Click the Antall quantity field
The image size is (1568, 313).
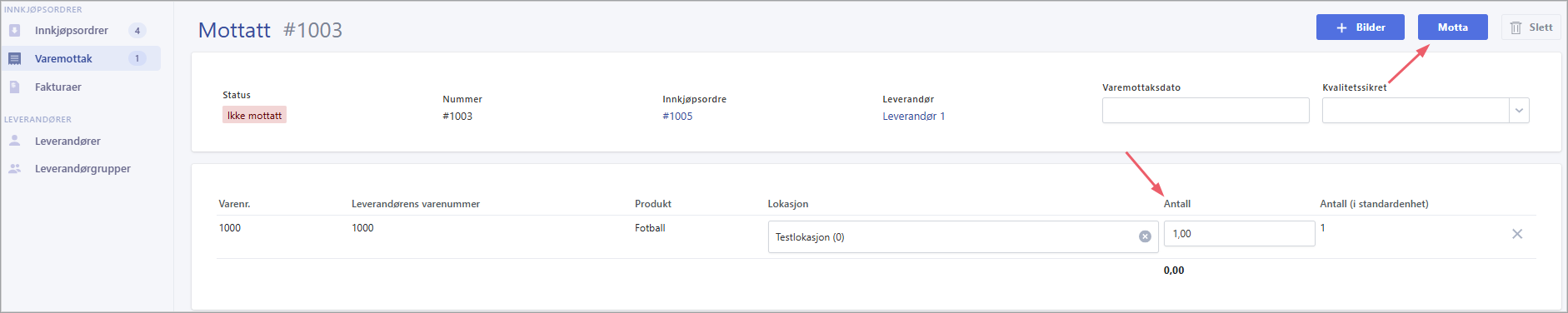point(1239,234)
